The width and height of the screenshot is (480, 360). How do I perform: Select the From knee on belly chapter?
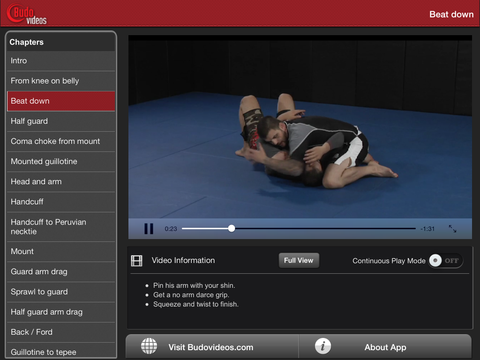click(x=61, y=81)
